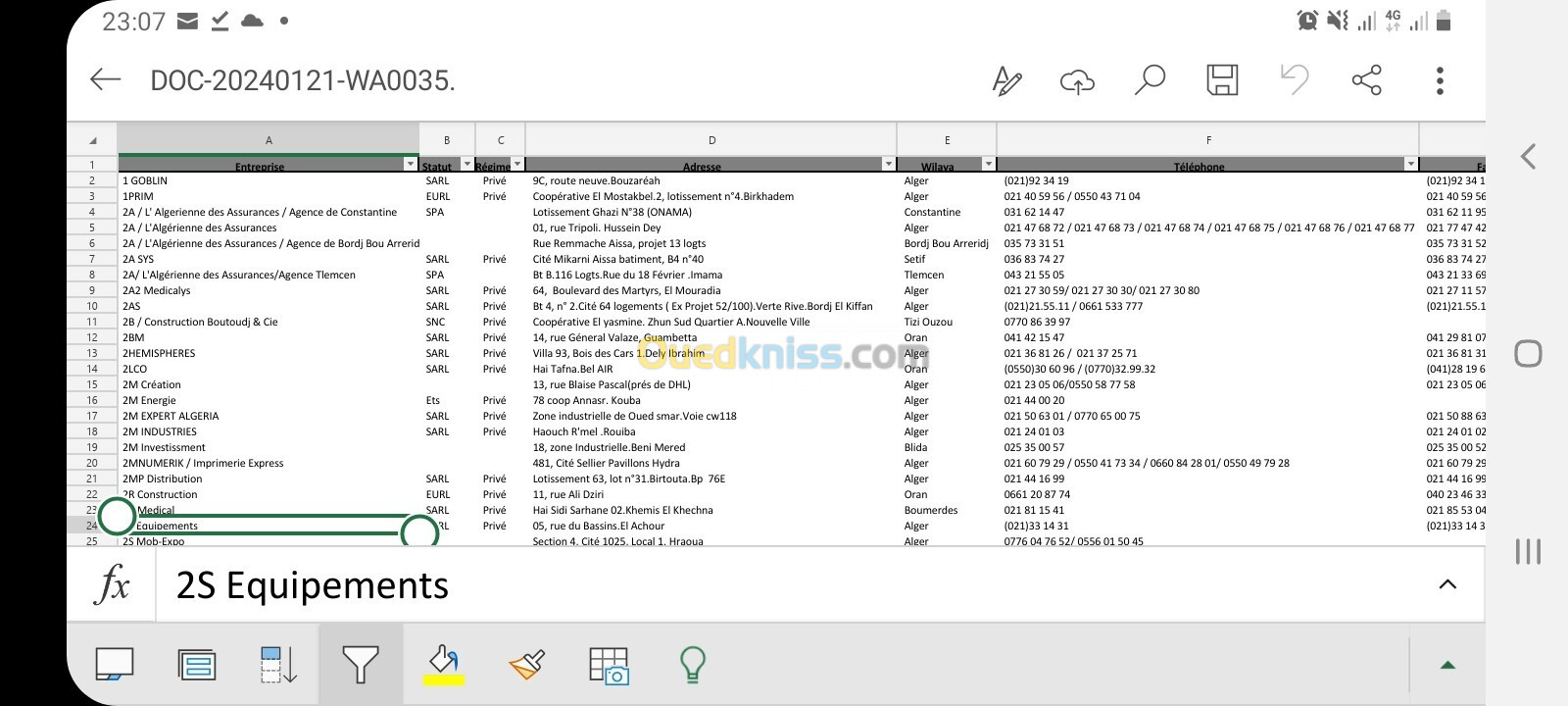
Task: Tap the cards view icon
Action: 197,664
